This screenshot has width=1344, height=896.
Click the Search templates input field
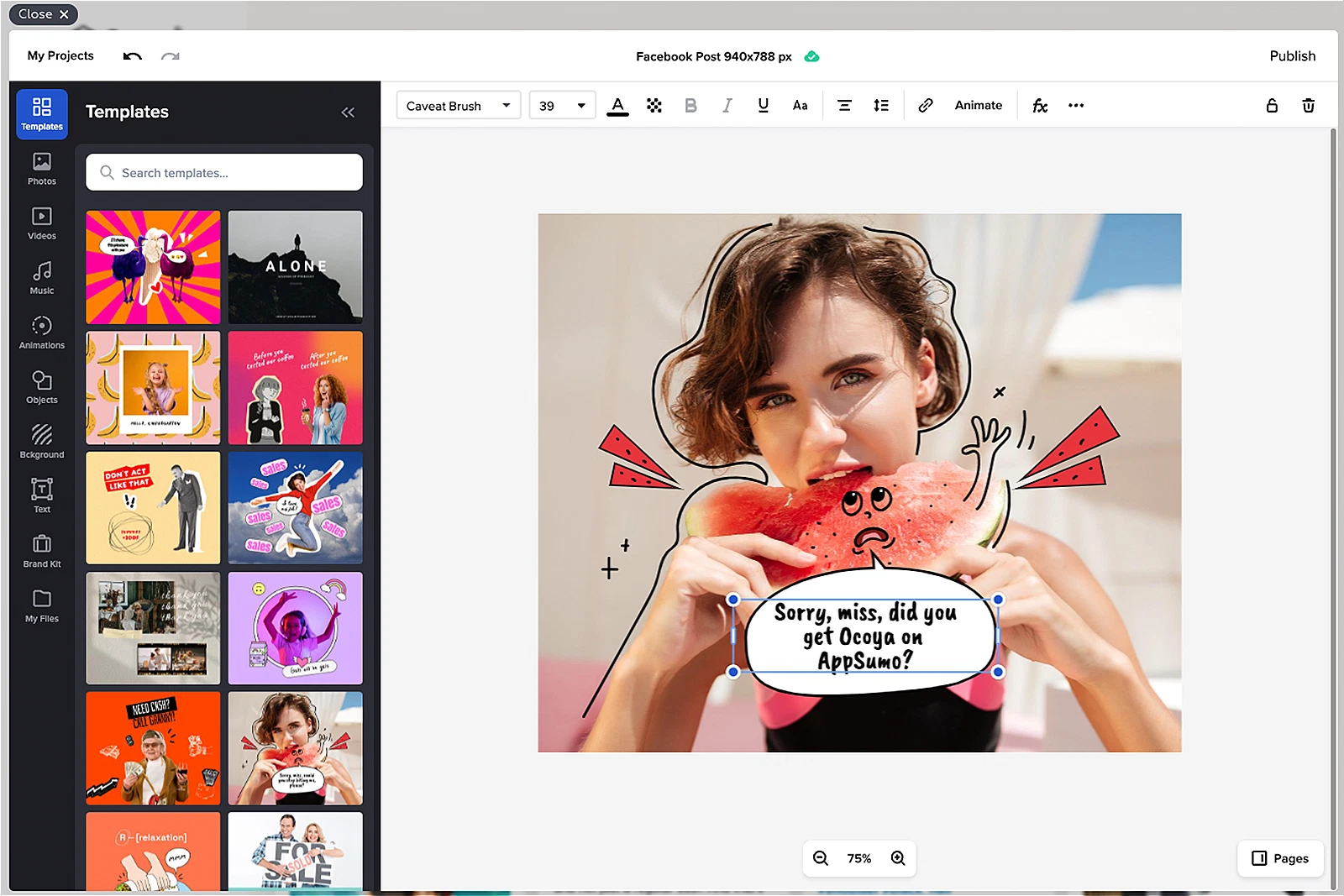click(x=224, y=173)
